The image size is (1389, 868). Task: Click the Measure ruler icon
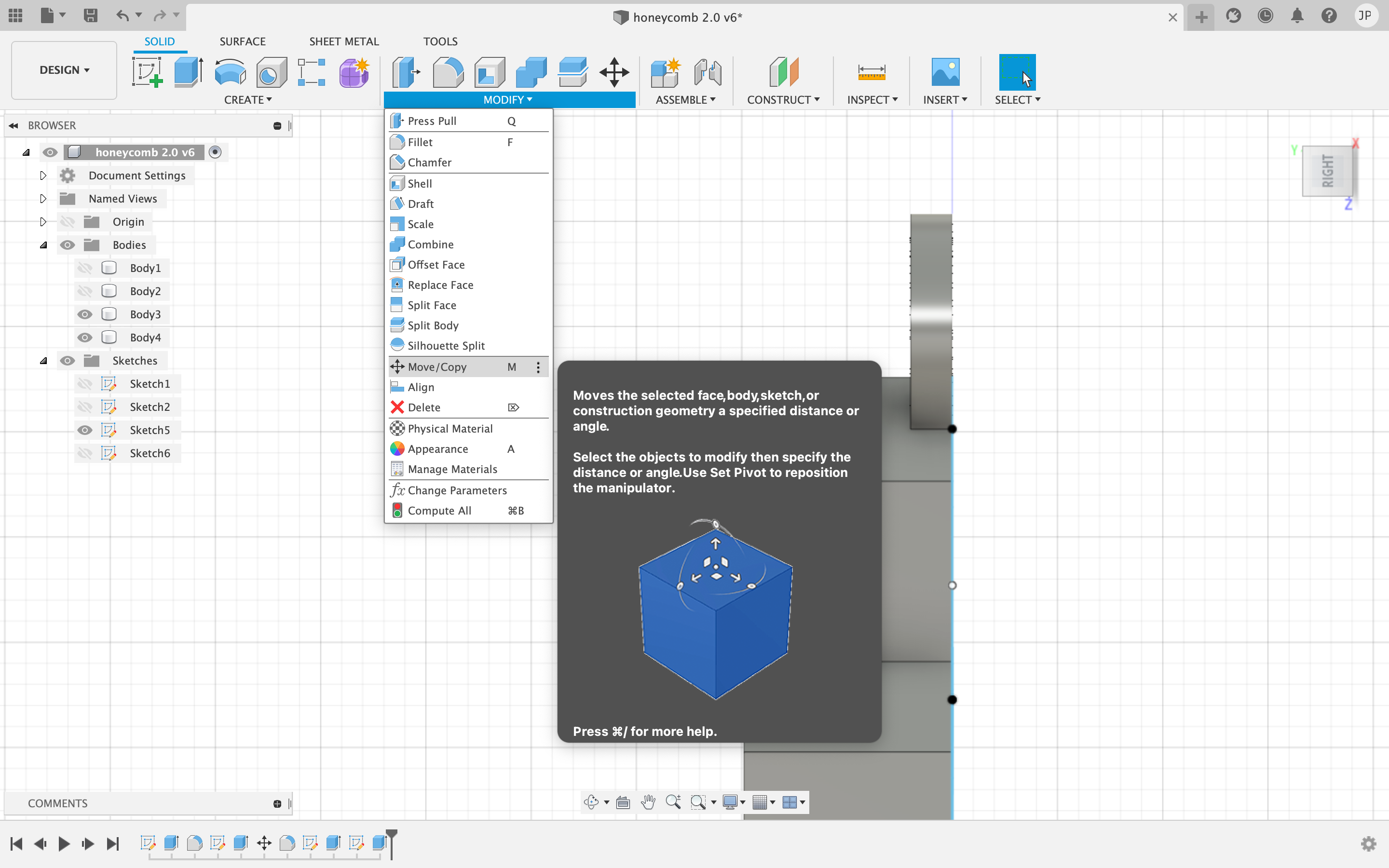[872, 73]
